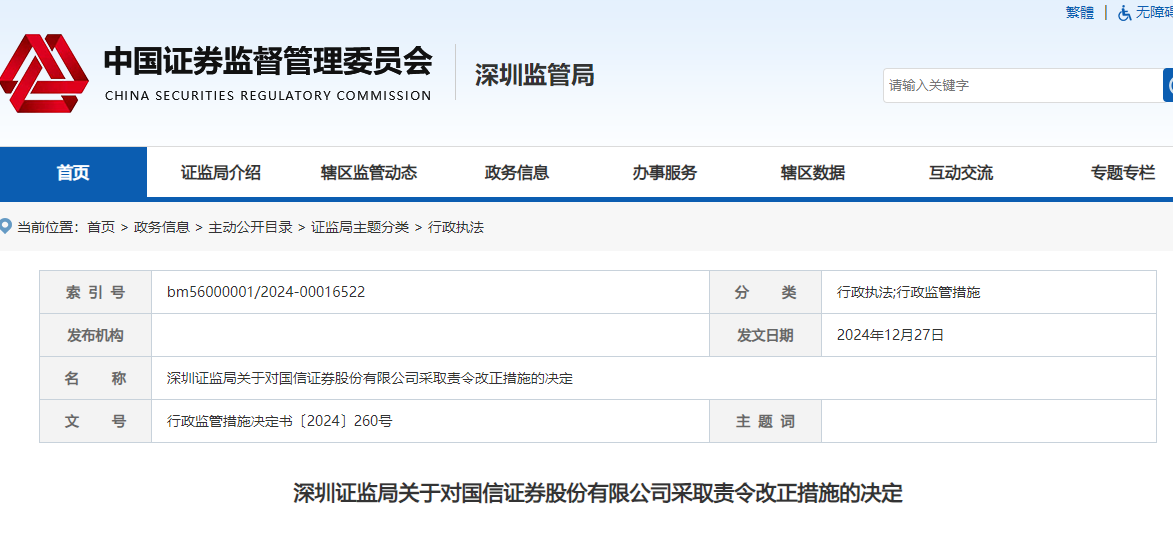Image resolution: width=1173 pixels, height=539 pixels.
Task: Open the 专题专栏 navigation item
Action: (1122, 172)
